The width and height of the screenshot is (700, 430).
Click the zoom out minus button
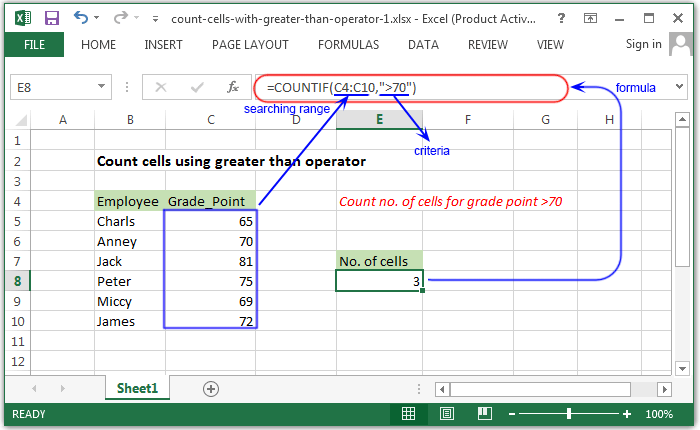coord(512,414)
